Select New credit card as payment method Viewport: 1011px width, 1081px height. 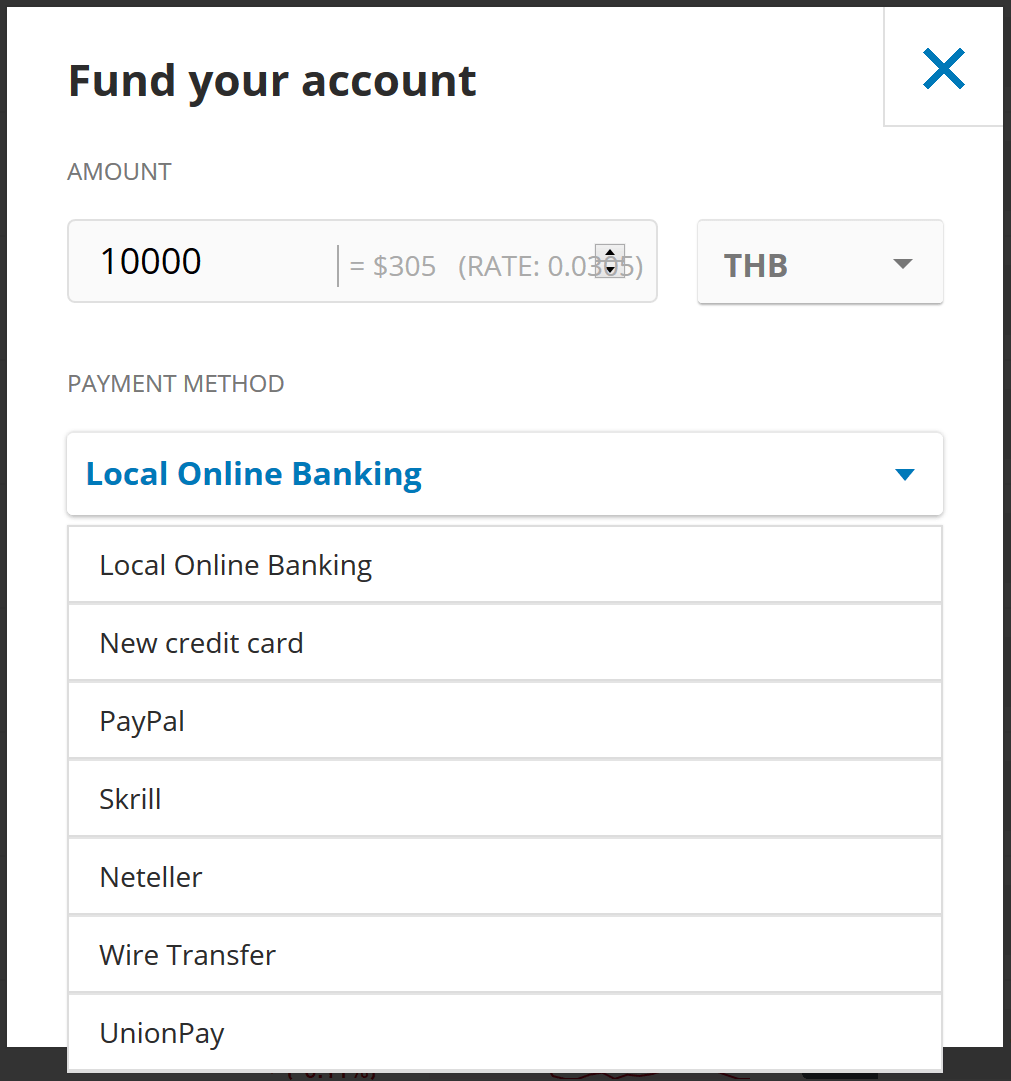(x=201, y=642)
